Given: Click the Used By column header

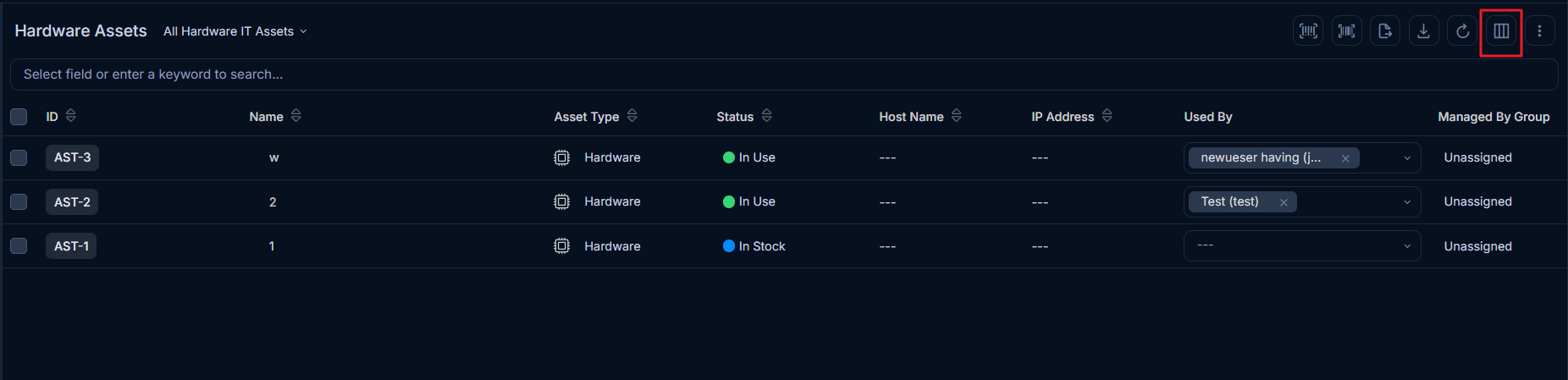Looking at the screenshot, I should (1207, 117).
